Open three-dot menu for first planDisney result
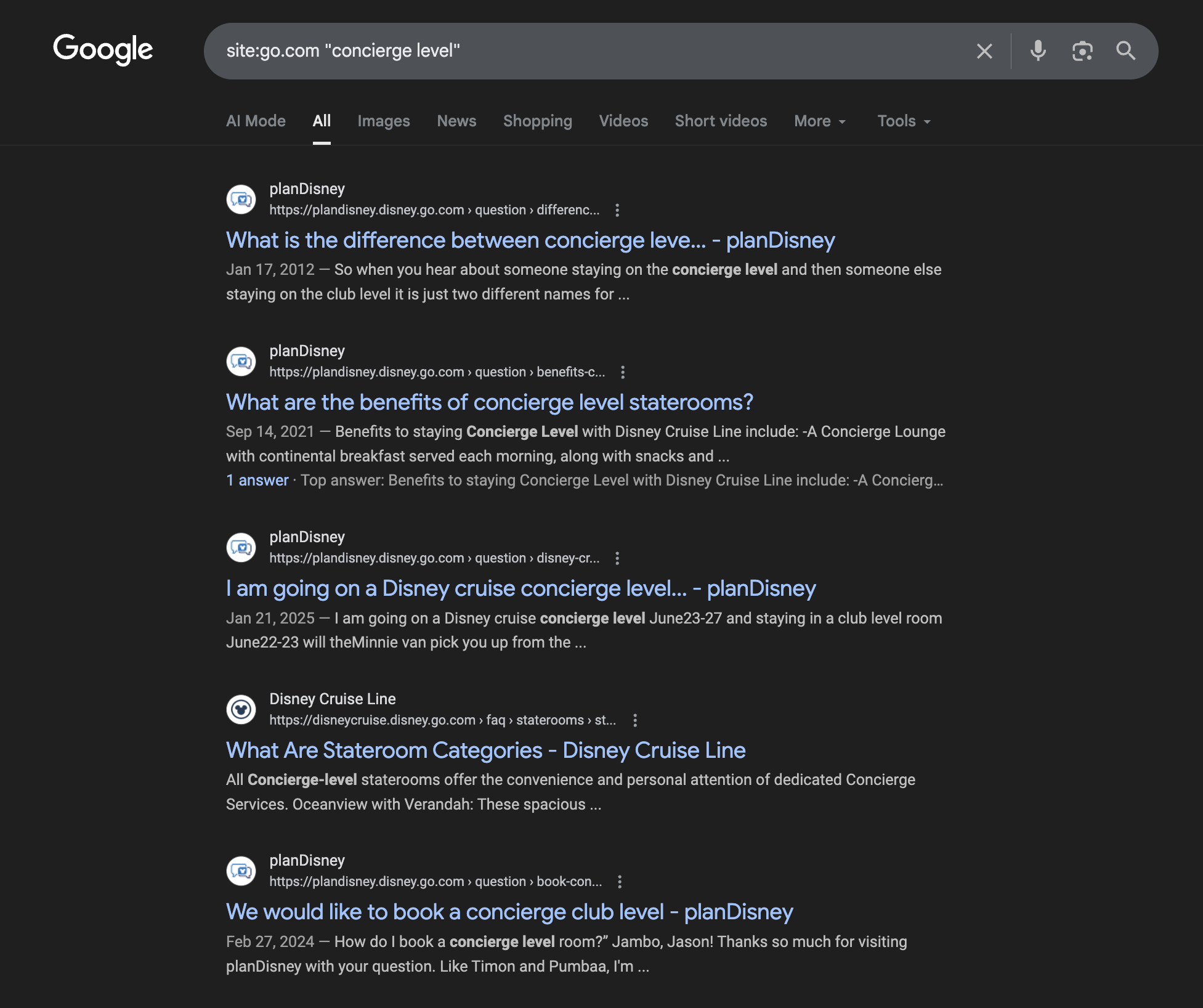 (617, 210)
